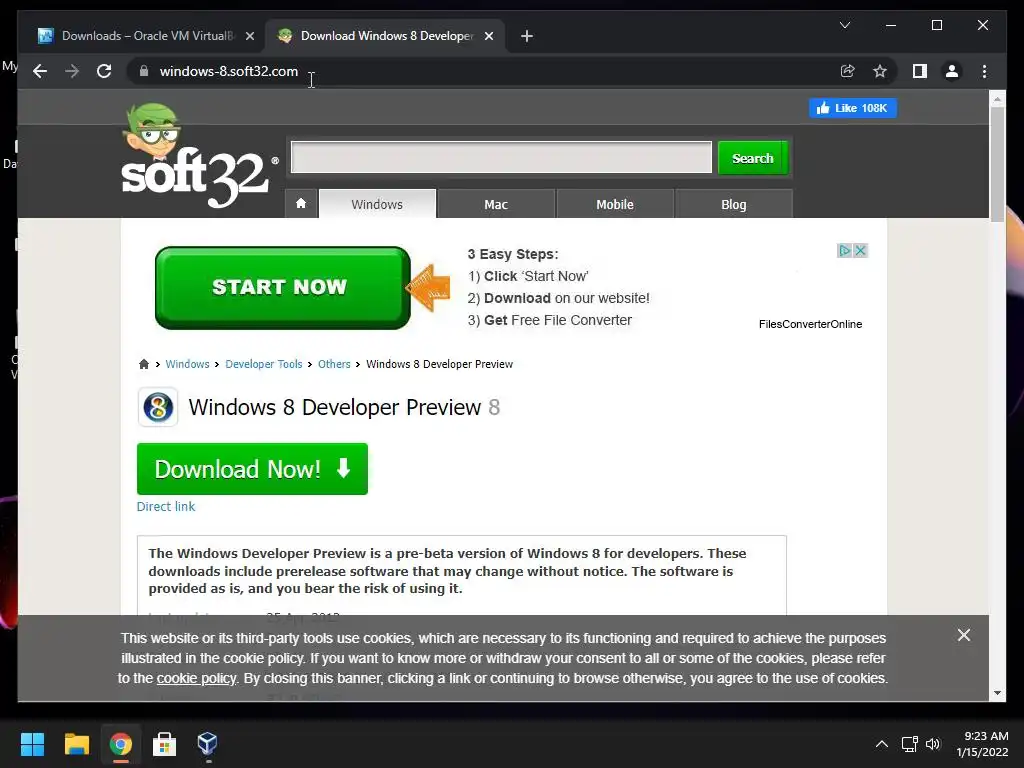This screenshot has width=1024, height=768.
Task: Click the Developer Tools breadcrumb link
Action: coord(264,364)
